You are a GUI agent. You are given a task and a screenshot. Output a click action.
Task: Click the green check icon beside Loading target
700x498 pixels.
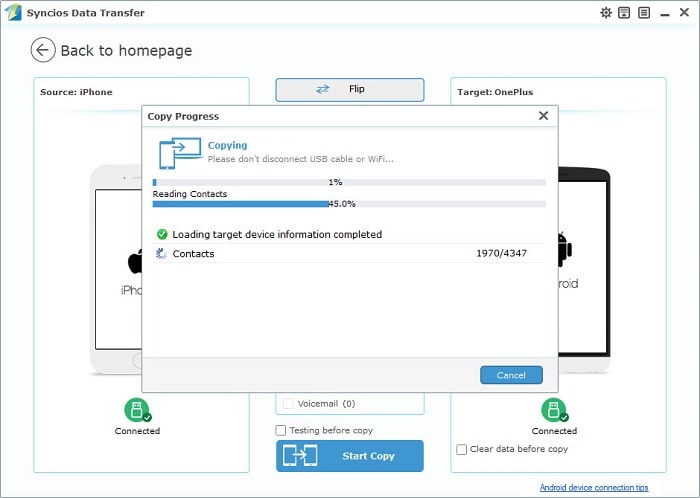[162, 234]
